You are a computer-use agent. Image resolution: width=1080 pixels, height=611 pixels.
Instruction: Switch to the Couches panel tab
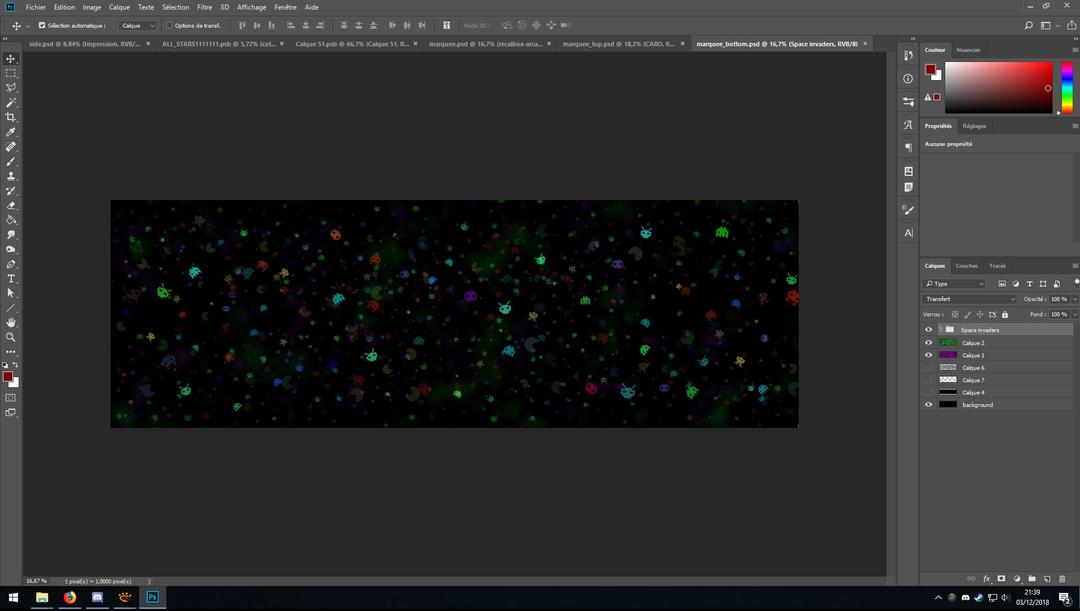pyautogui.click(x=966, y=266)
